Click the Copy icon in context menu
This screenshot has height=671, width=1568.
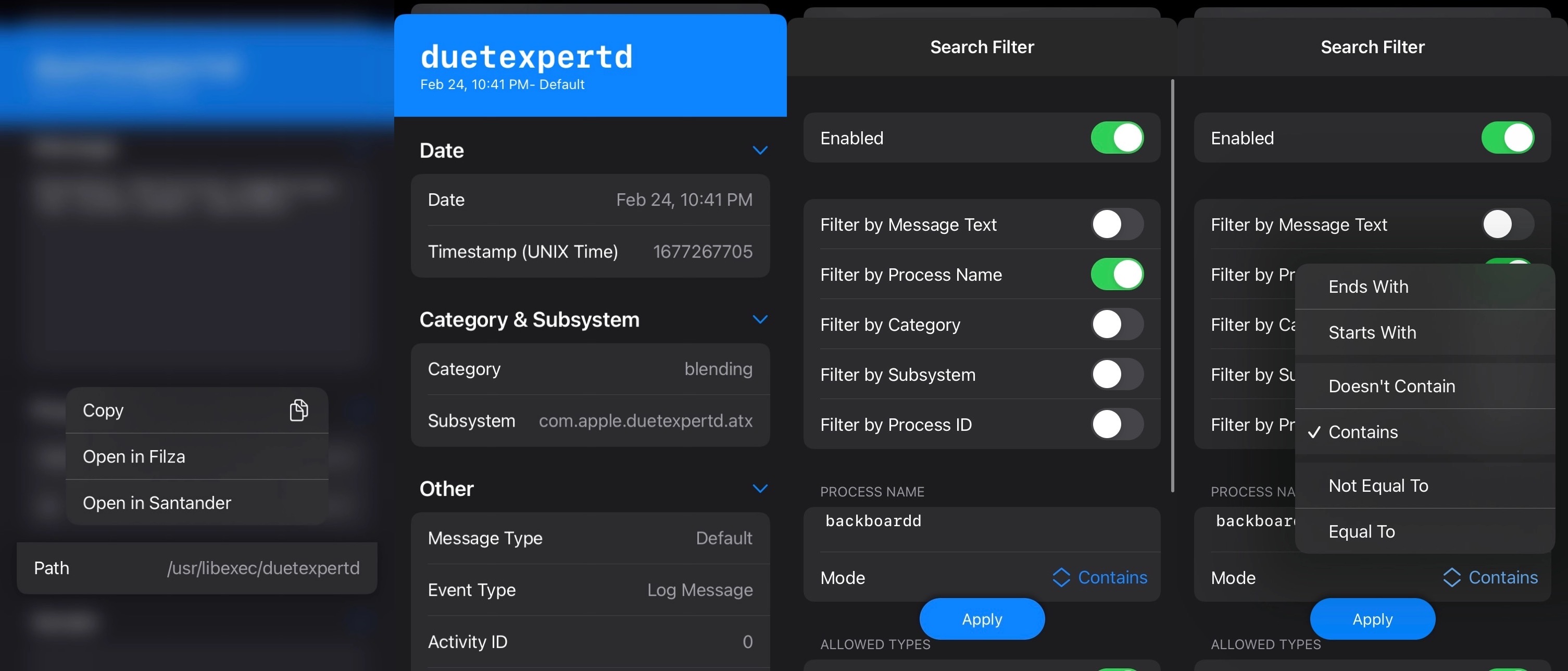coord(299,410)
